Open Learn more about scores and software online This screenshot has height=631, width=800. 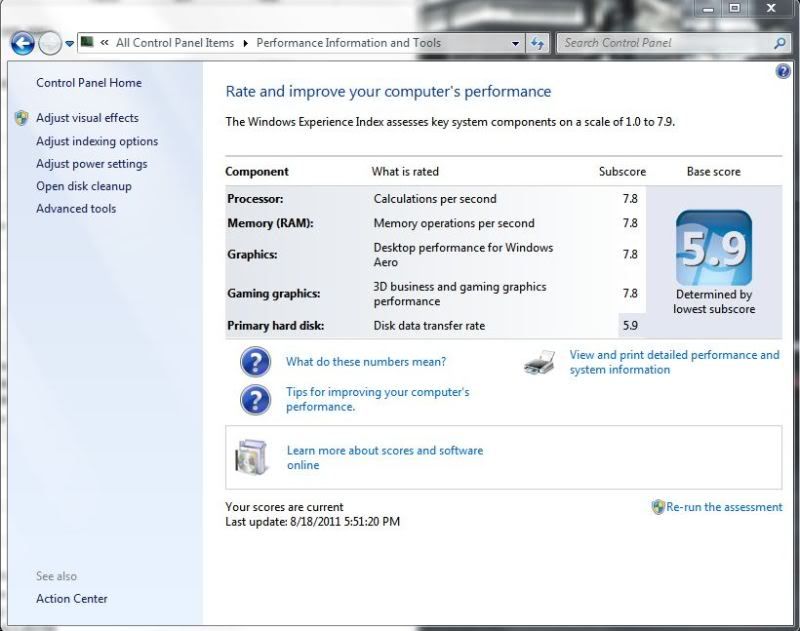pyautogui.click(x=385, y=458)
